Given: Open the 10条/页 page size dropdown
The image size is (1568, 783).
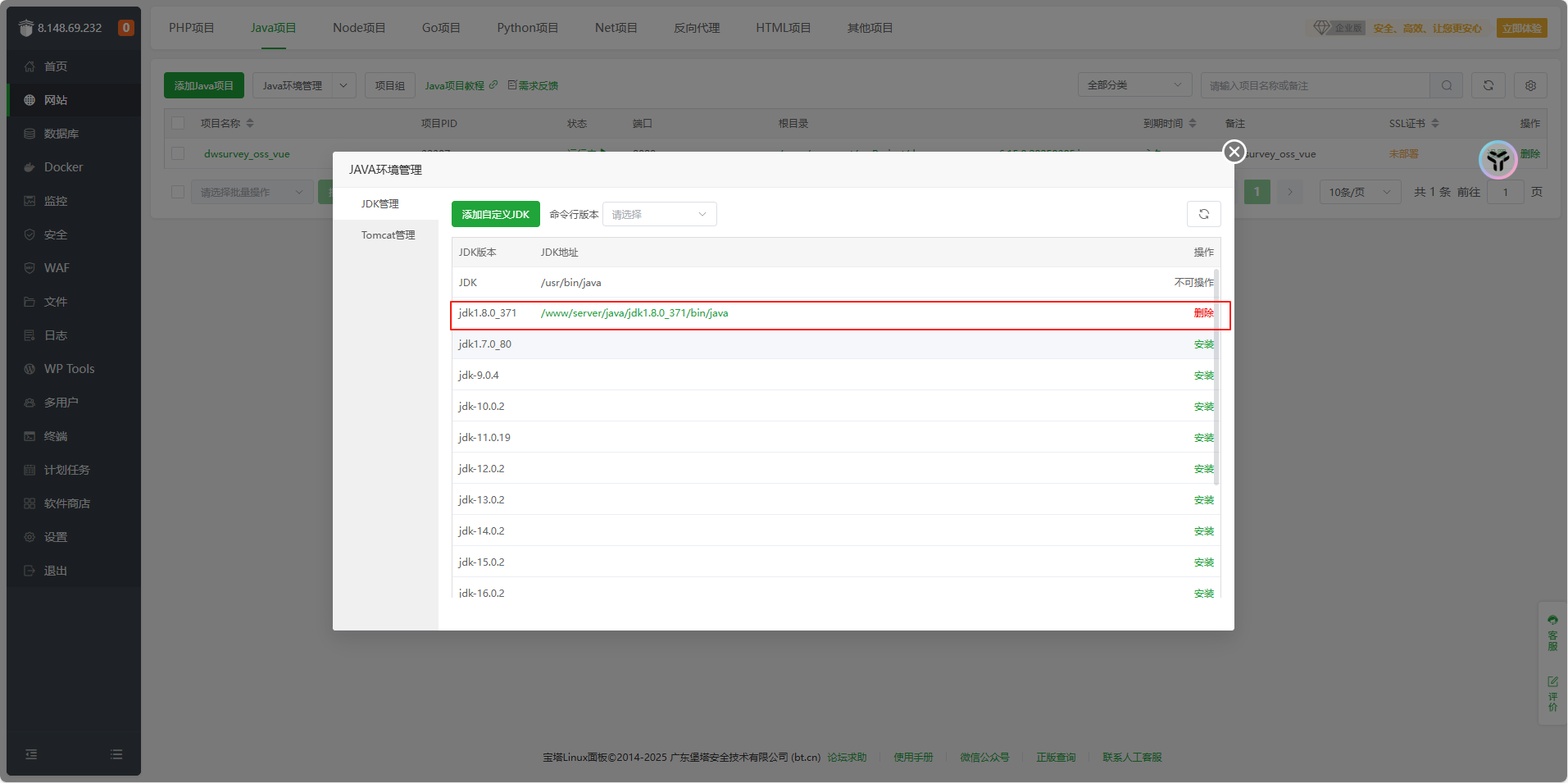Looking at the screenshot, I should 1359,192.
